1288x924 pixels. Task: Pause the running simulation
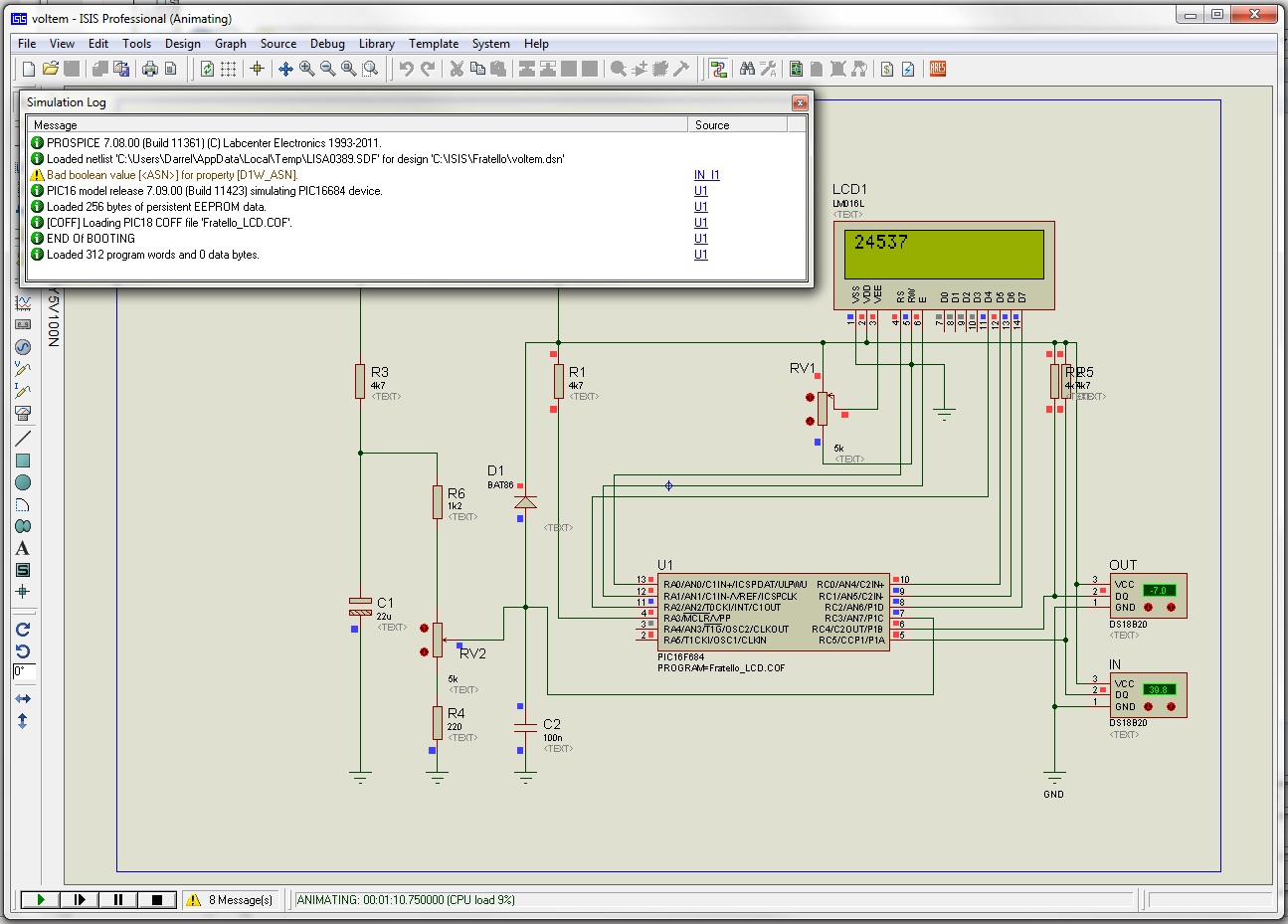click(118, 900)
